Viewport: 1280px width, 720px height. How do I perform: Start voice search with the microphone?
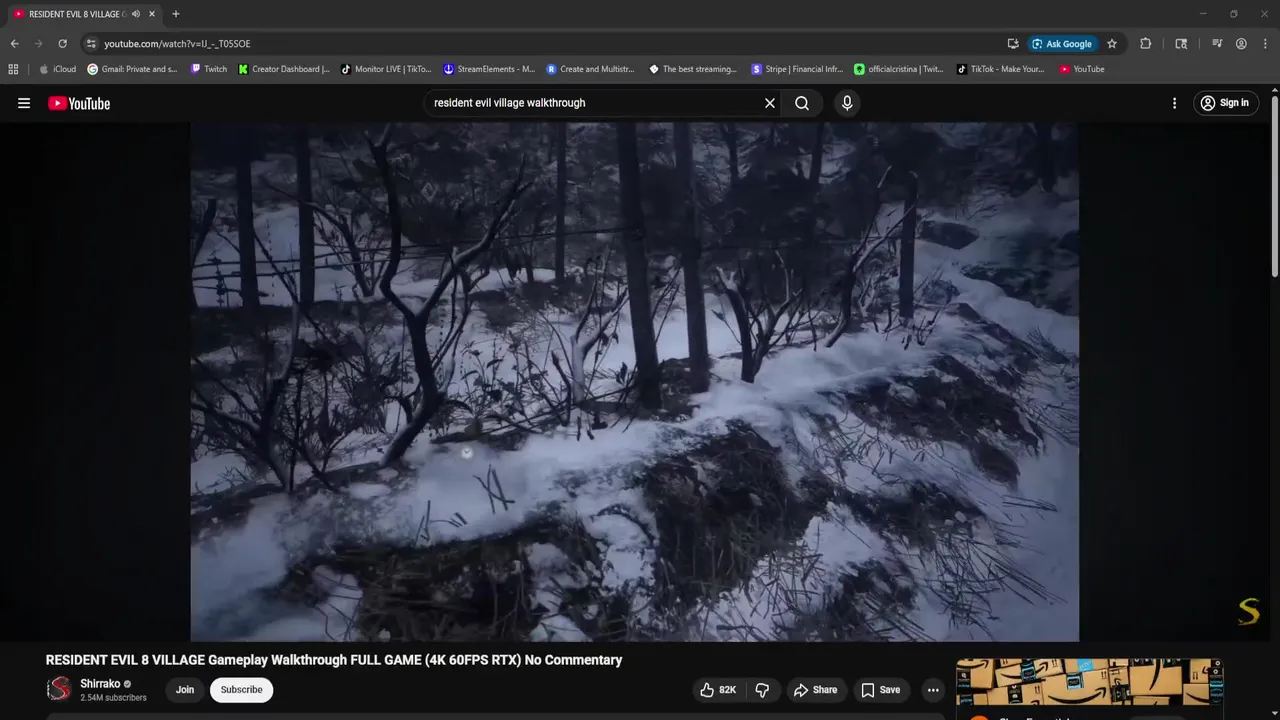(x=847, y=103)
